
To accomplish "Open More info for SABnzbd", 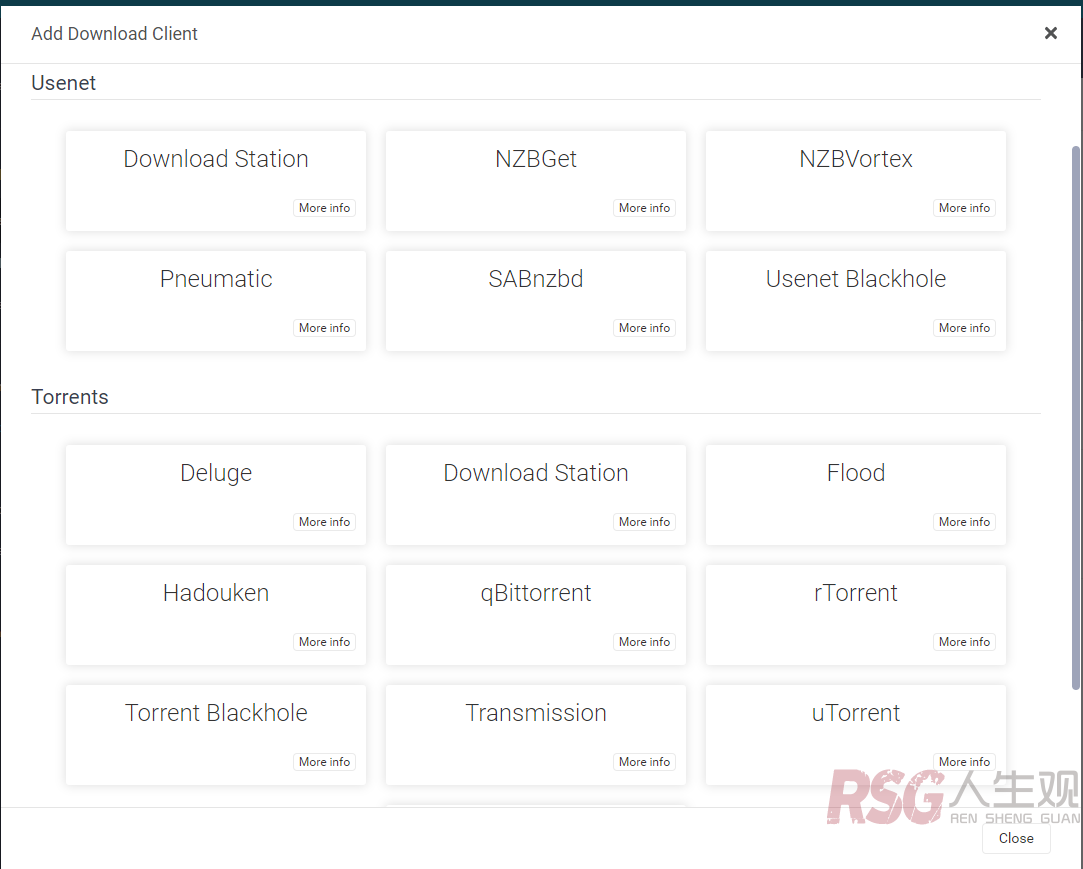I will coord(644,328).
